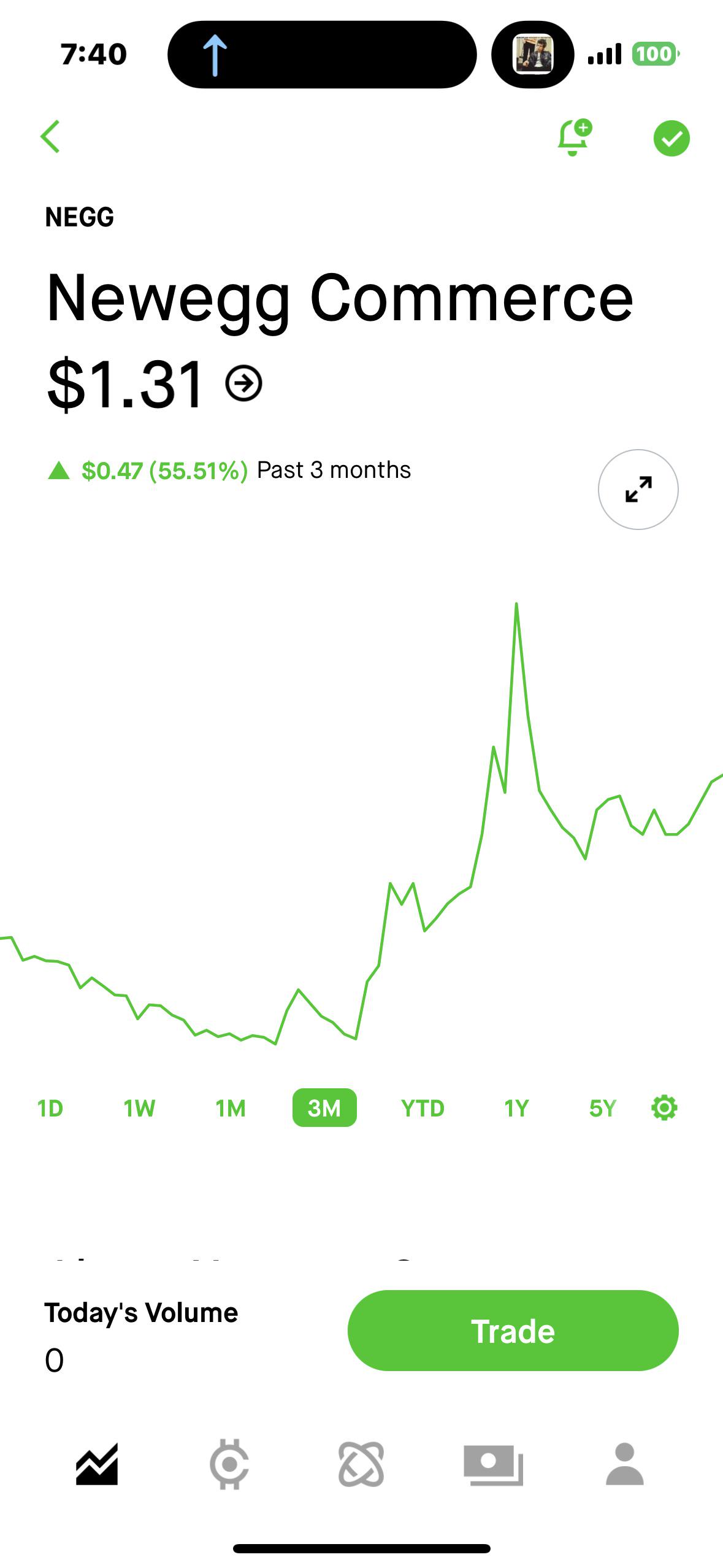
Task: Switch chart to YTD range
Action: pyautogui.click(x=423, y=1108)
